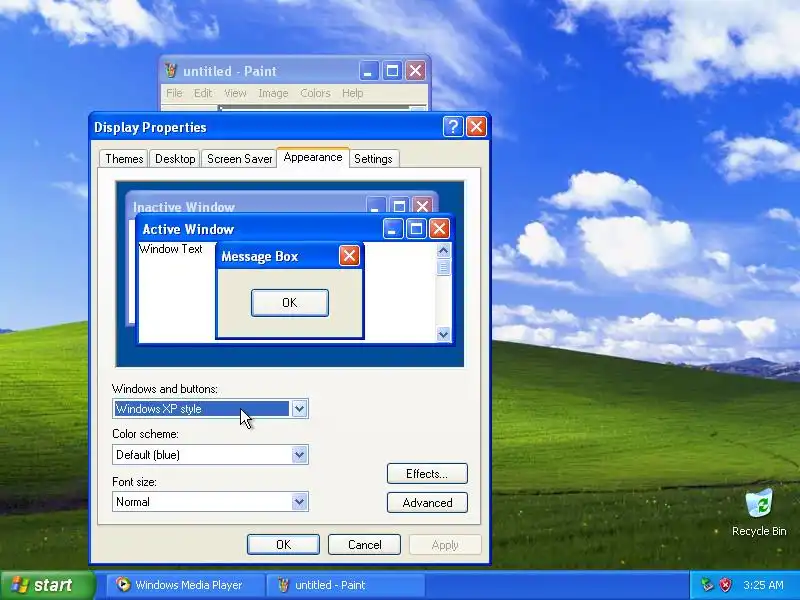
Task: Close the untitled - Paint window
Action: (x=416, y=70)
